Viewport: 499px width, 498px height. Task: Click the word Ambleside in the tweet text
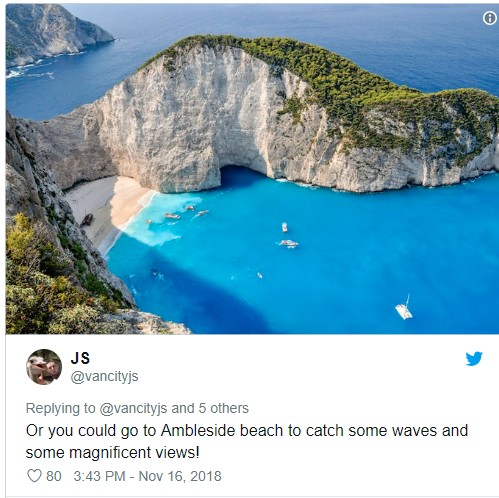click(199, 430)
